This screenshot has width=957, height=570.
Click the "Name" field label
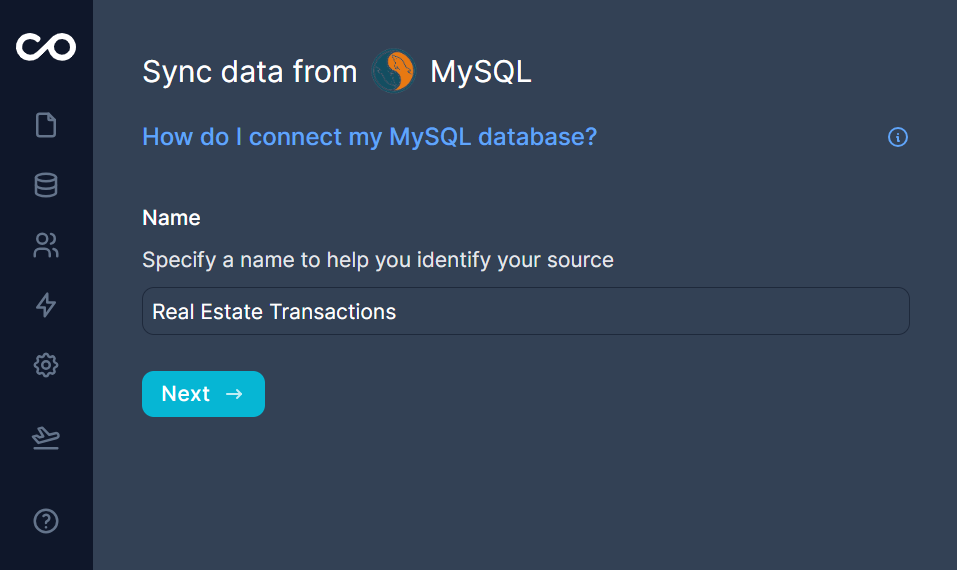171,218
